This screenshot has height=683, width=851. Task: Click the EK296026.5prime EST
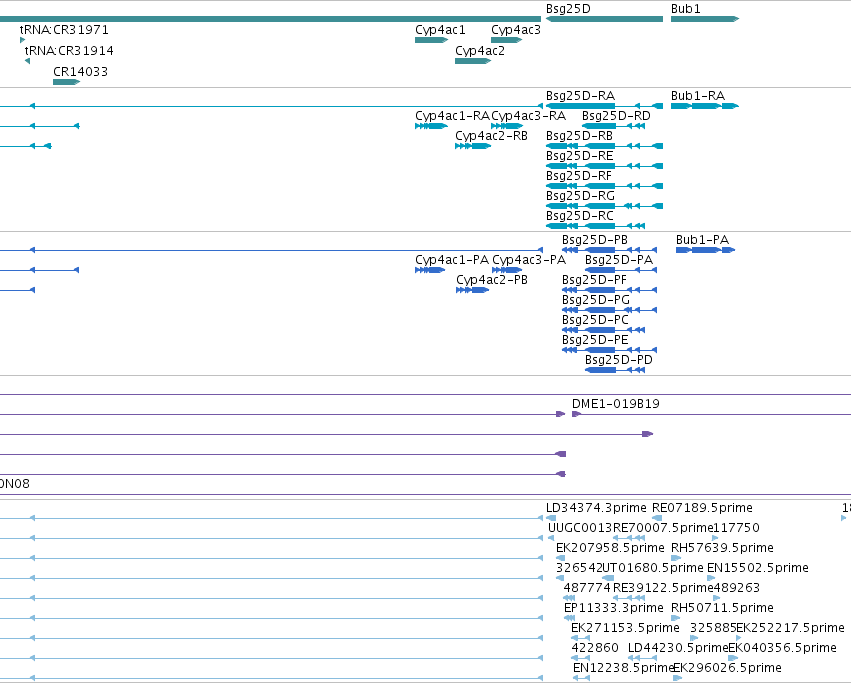click(677, 678)
